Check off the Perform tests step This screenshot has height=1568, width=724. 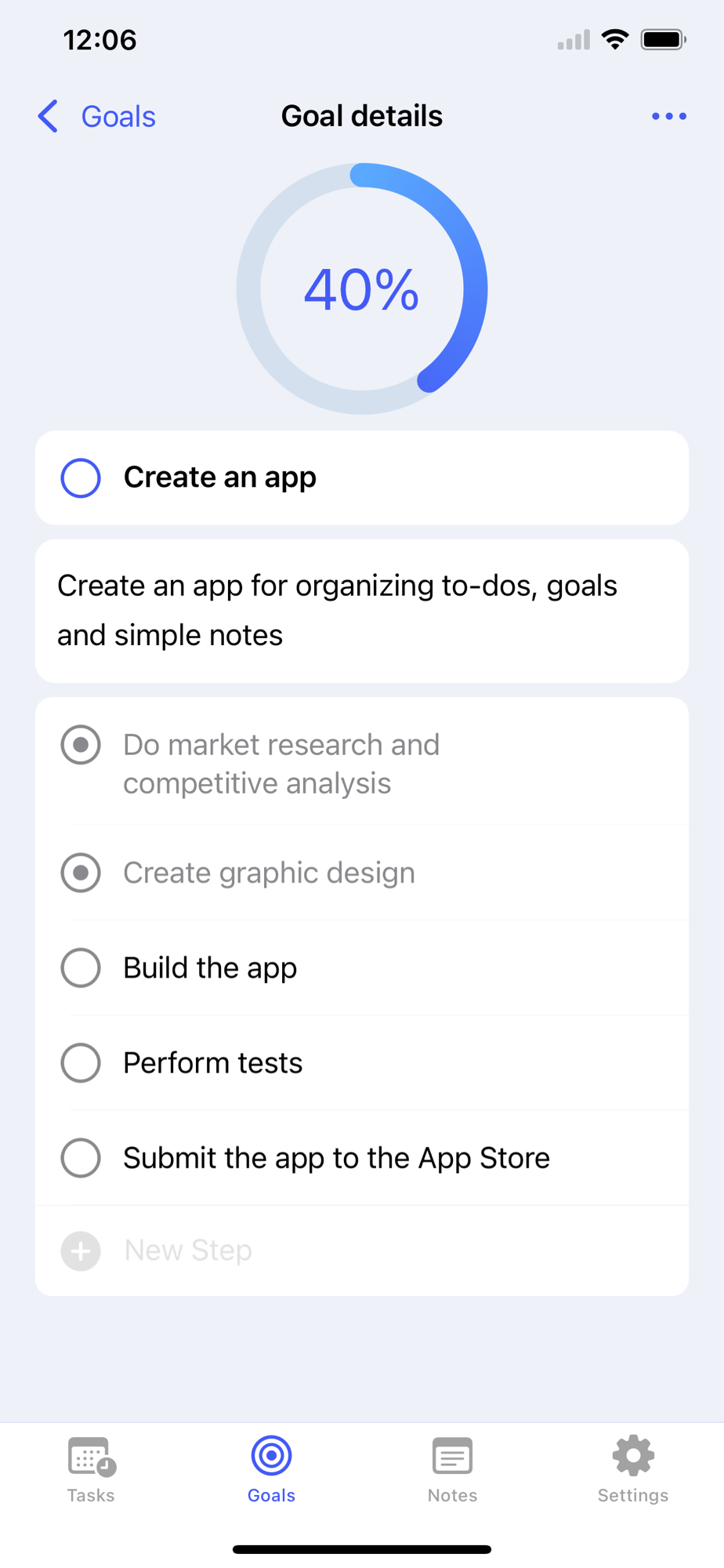(x=81, y=1062)
